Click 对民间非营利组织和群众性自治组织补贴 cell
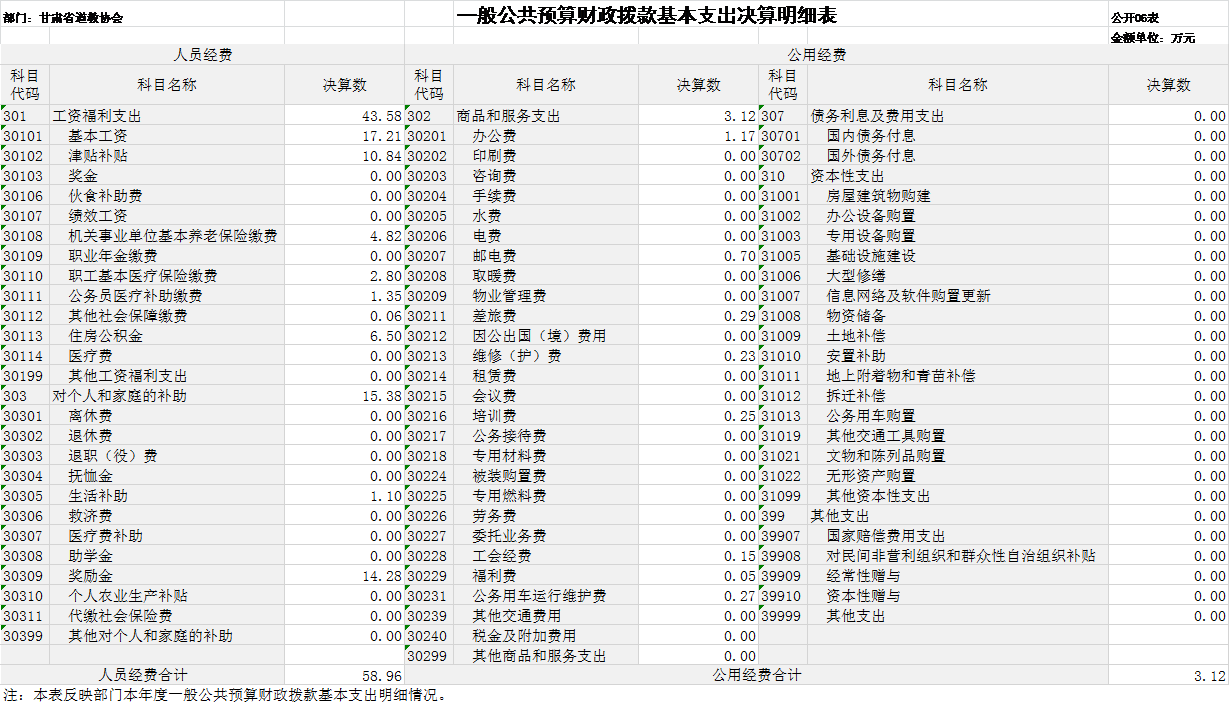This screenshot has width=1230, height=706. (957, 556)
